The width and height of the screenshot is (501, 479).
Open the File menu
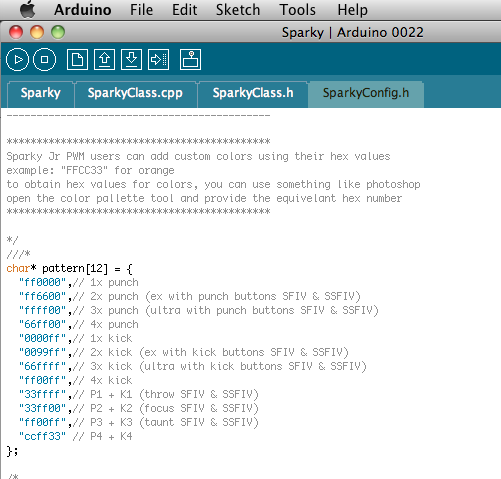[x=141, y=10]
